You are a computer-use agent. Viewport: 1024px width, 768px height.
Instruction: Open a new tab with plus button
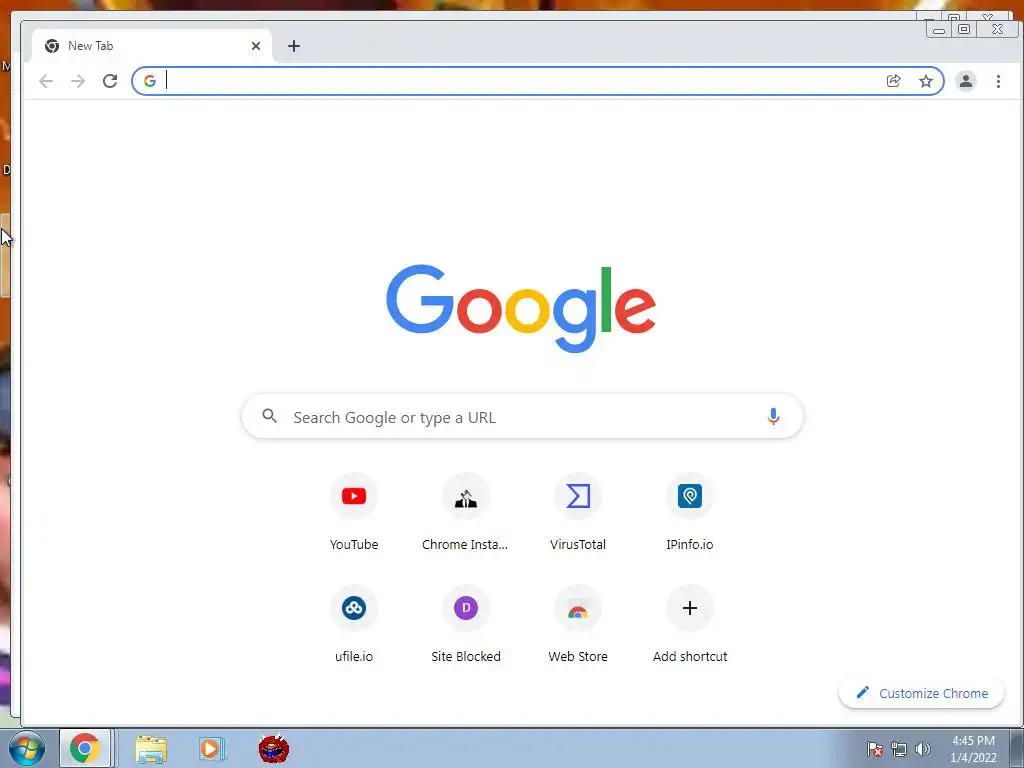coord(294,46)
